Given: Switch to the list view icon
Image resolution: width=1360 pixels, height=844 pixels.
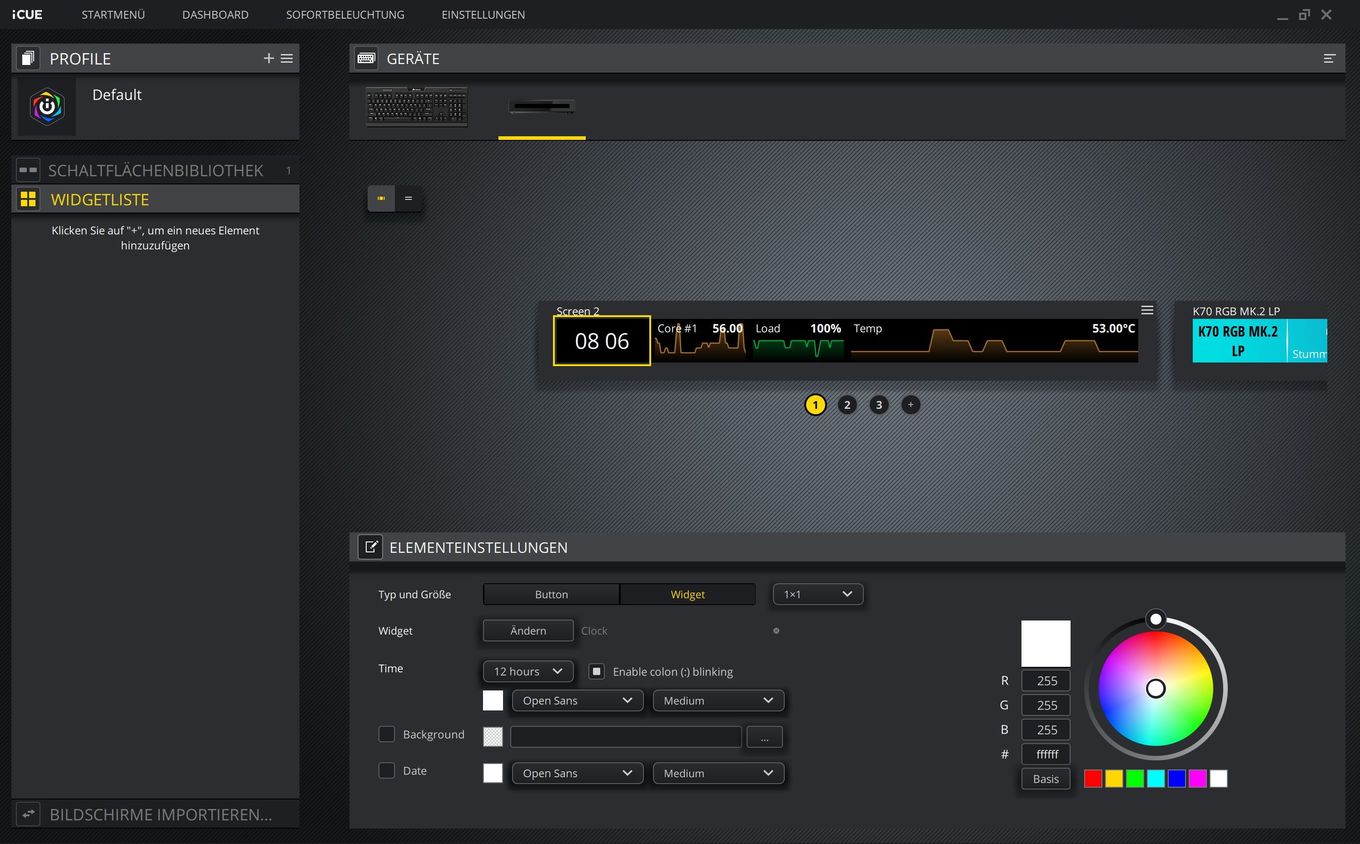Looking at the screenshot, I should point(408,198).
